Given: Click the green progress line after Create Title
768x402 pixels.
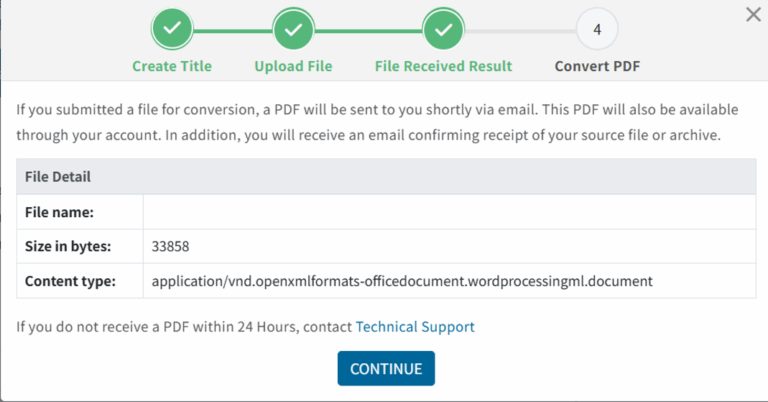Looking at the screenshot, I should click(x=232, y=30).
